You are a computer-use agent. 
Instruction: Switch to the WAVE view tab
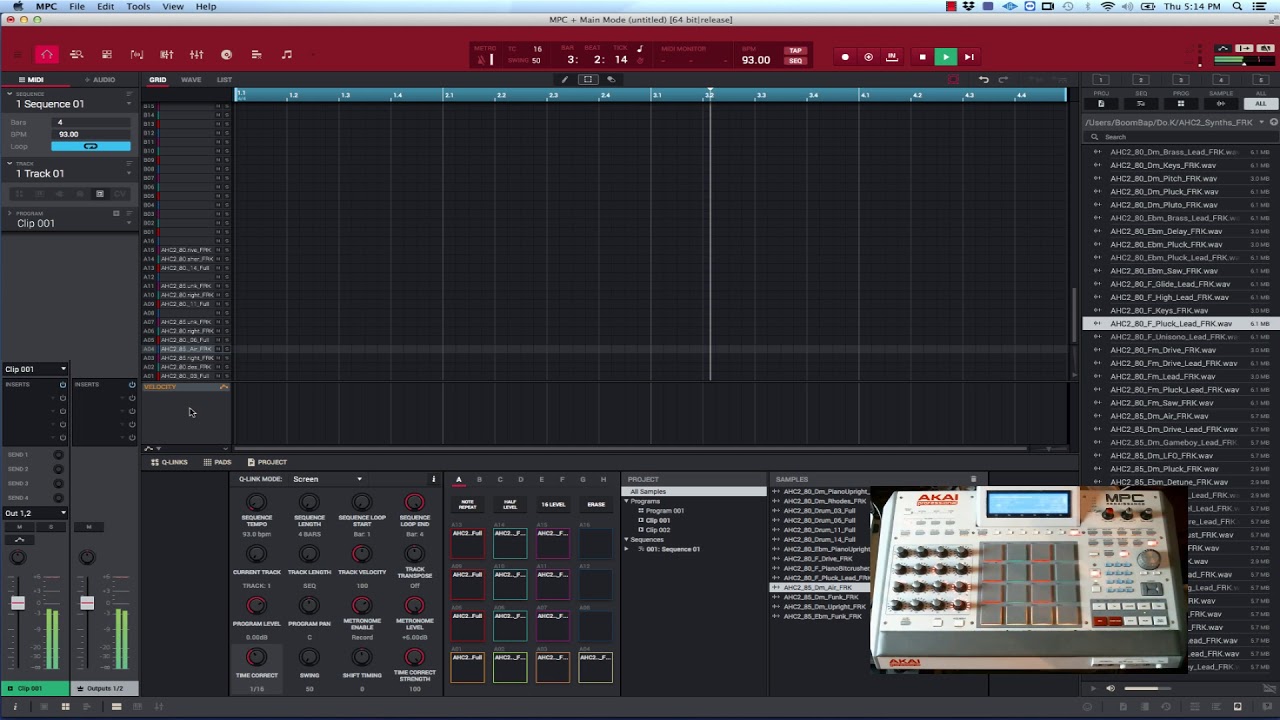click(191, 80)
